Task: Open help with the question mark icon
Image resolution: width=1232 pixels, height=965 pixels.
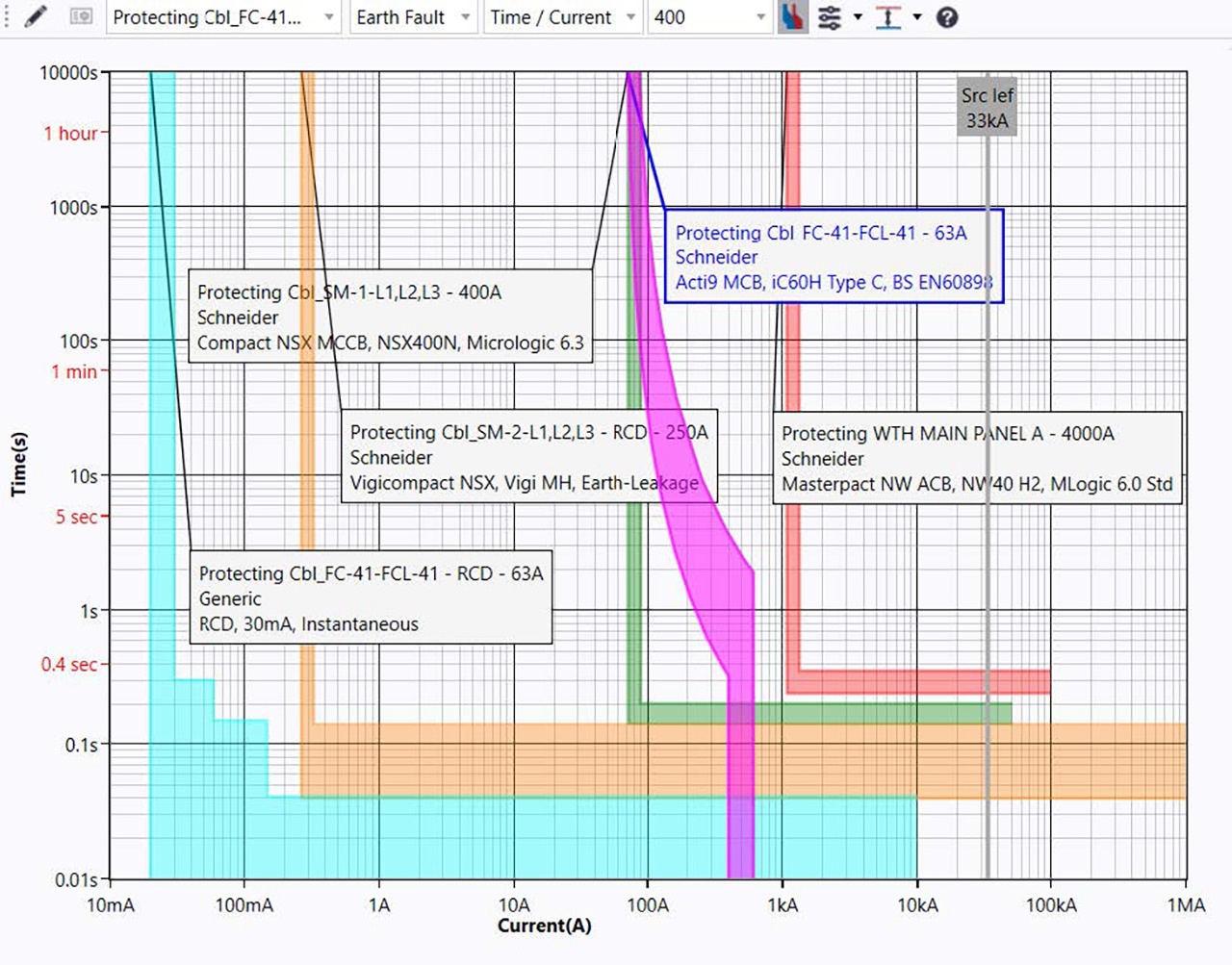Action: 947,17
